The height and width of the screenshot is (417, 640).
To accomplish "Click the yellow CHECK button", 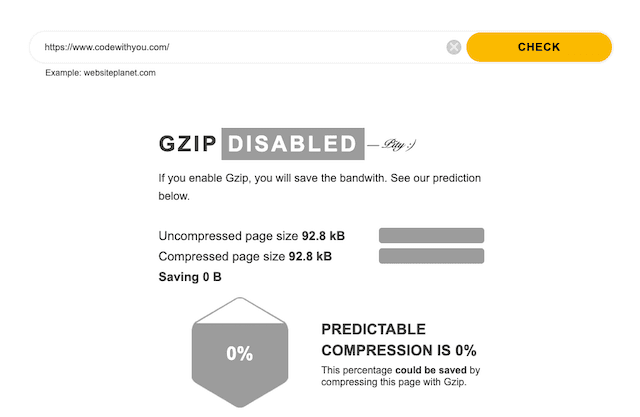I will (x=539, y=47).
